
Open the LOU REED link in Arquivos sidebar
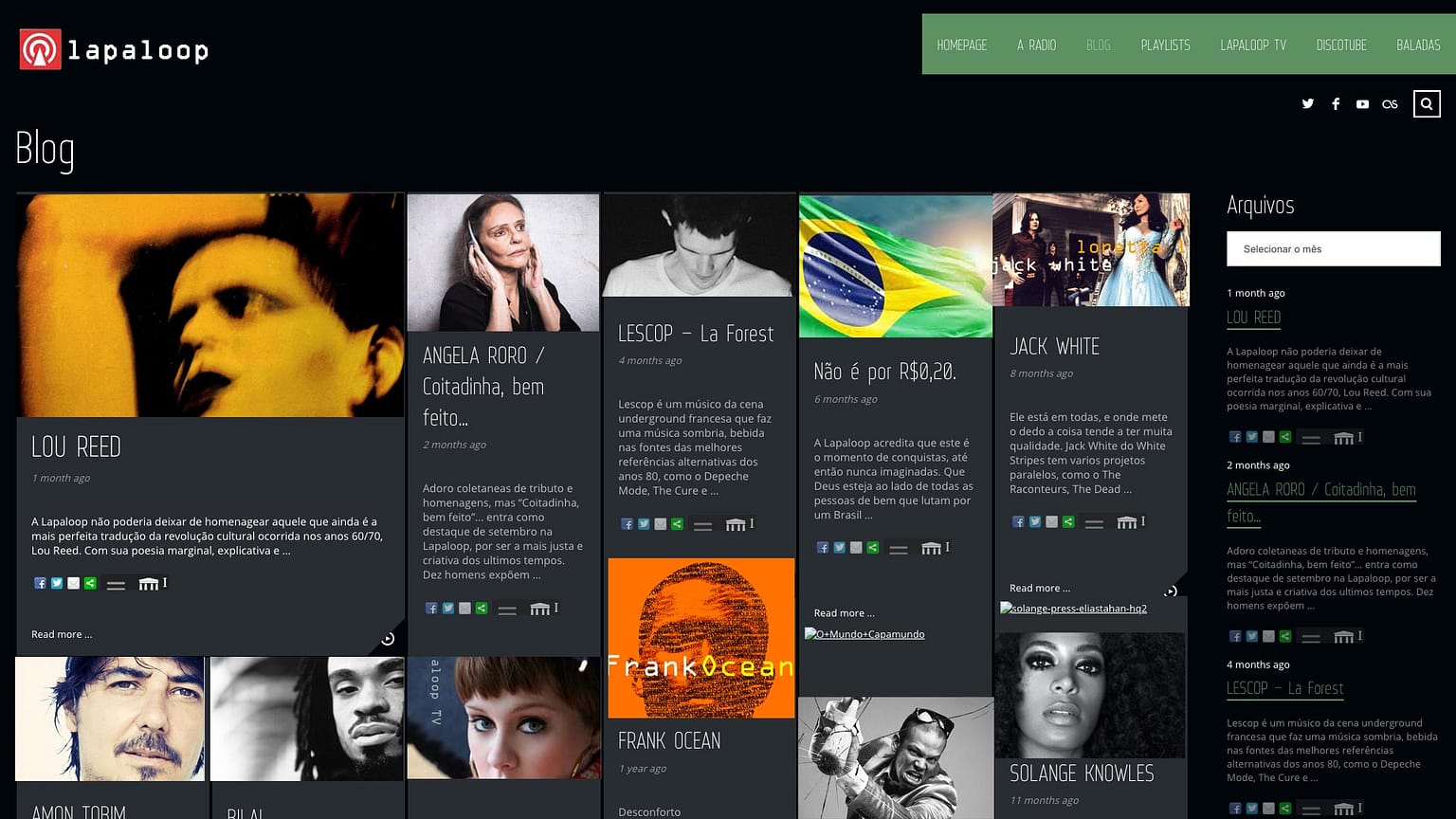[x=1253, y=318]
